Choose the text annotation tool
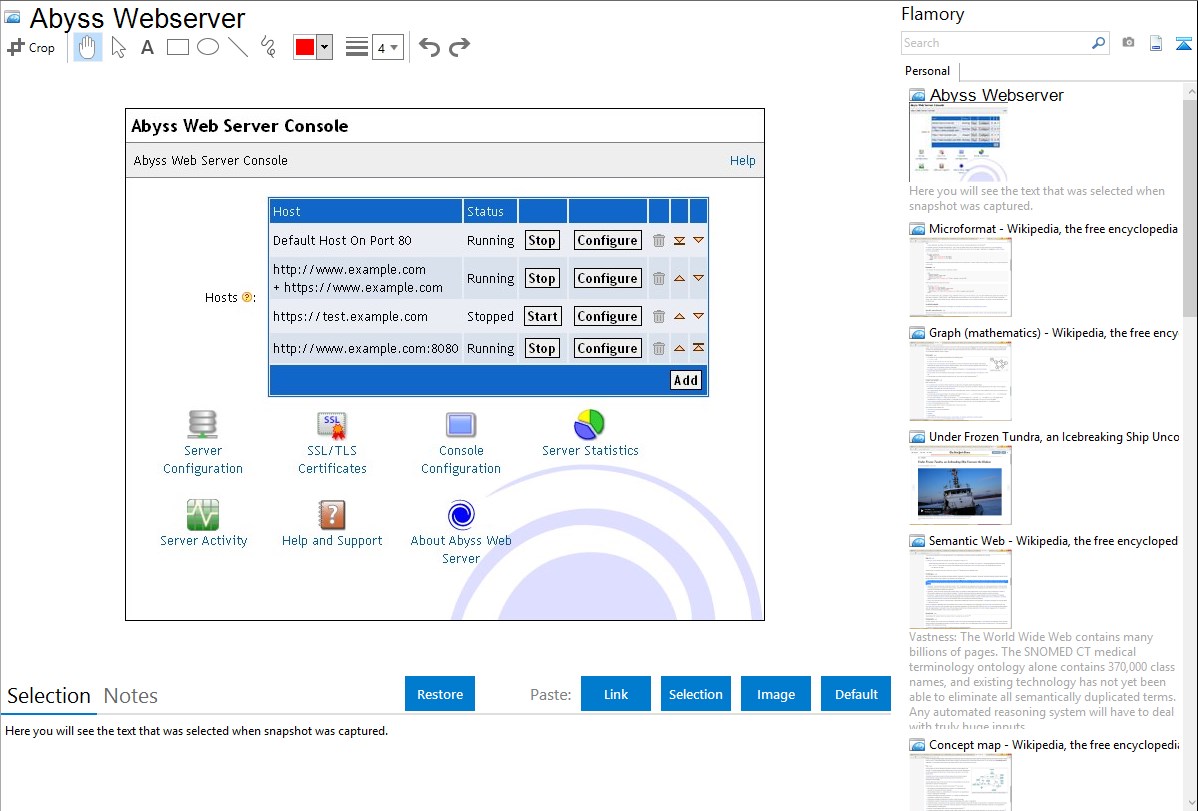1198x811 pixels. click(x=147, y=47)
